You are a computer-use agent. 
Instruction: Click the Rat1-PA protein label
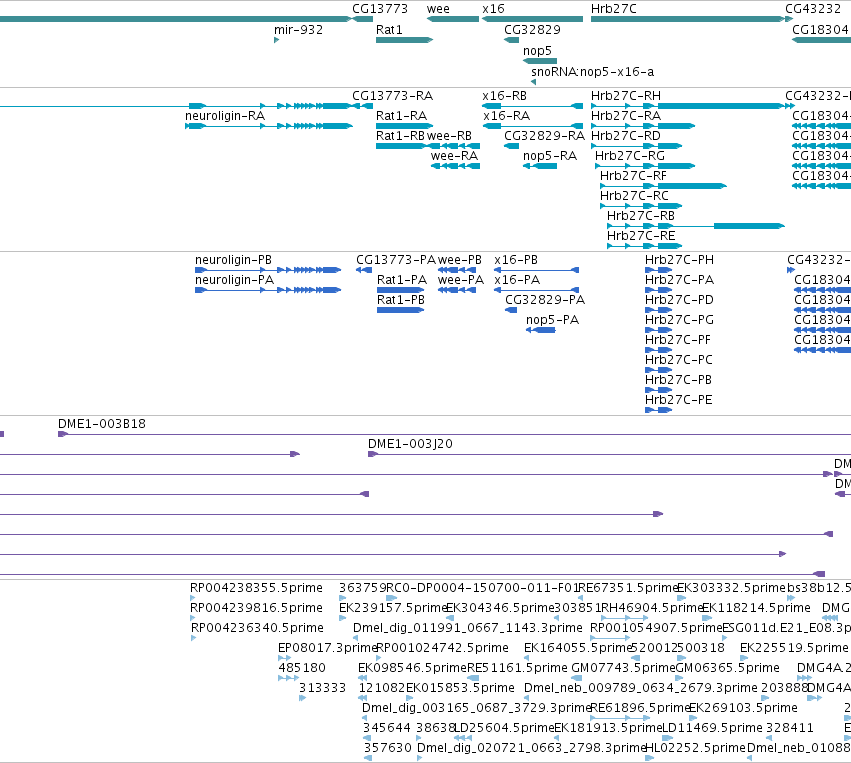point(402,280)
